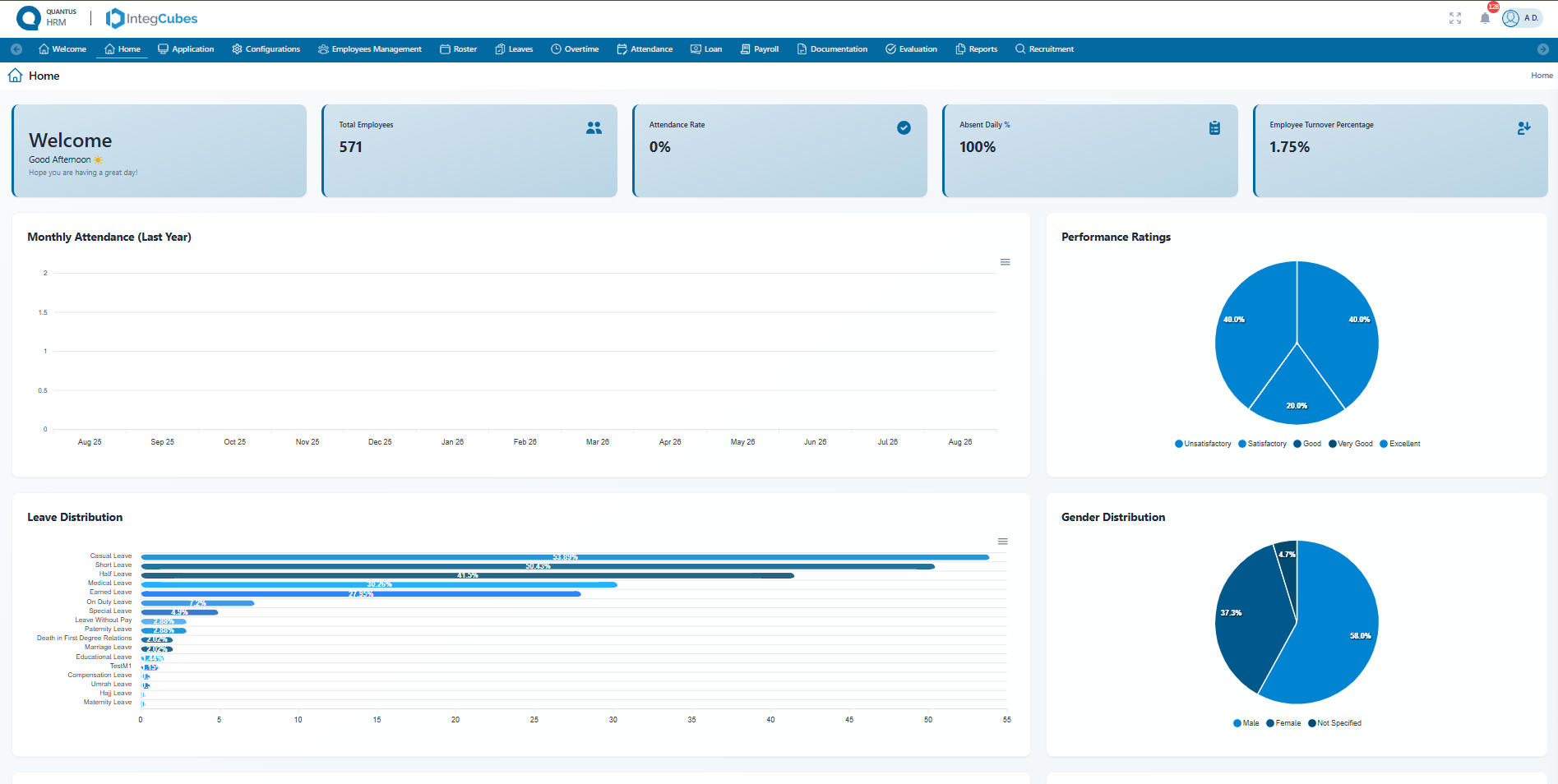Click the Total Employees people icon
This screenshot has width=1558, height=784.
594,128
